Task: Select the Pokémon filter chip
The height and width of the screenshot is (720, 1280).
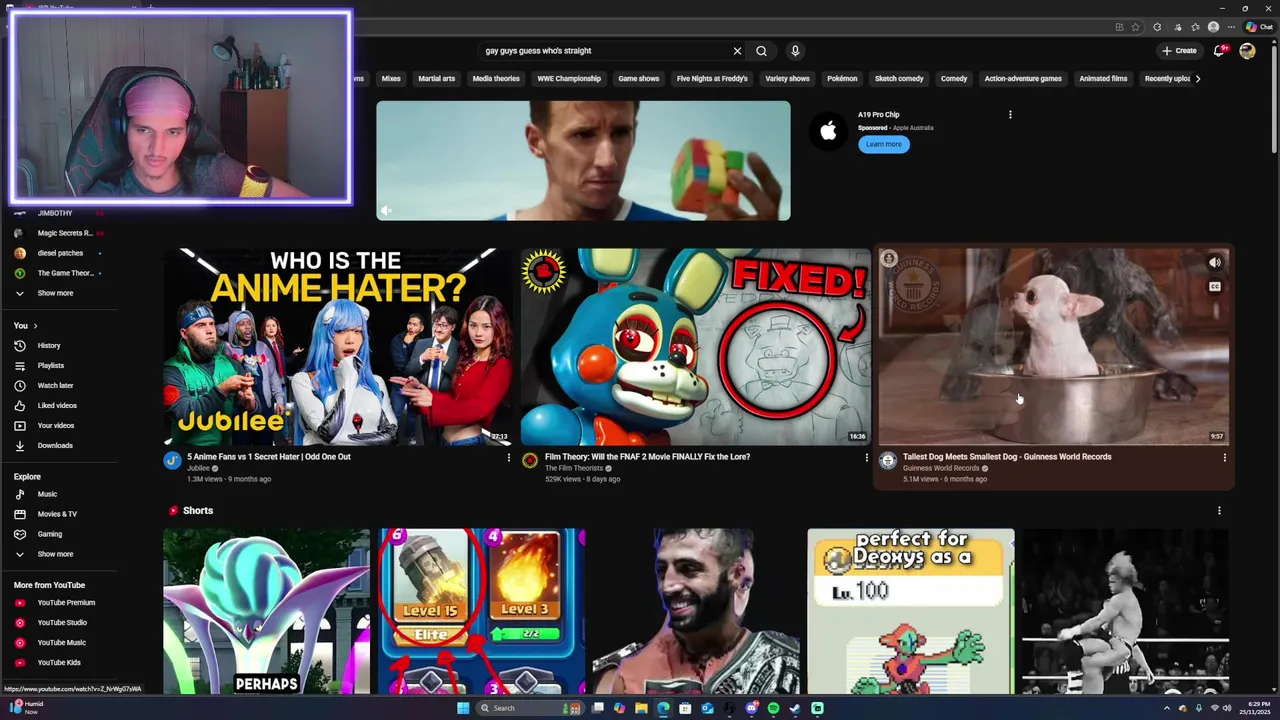Action: [842, 79]
